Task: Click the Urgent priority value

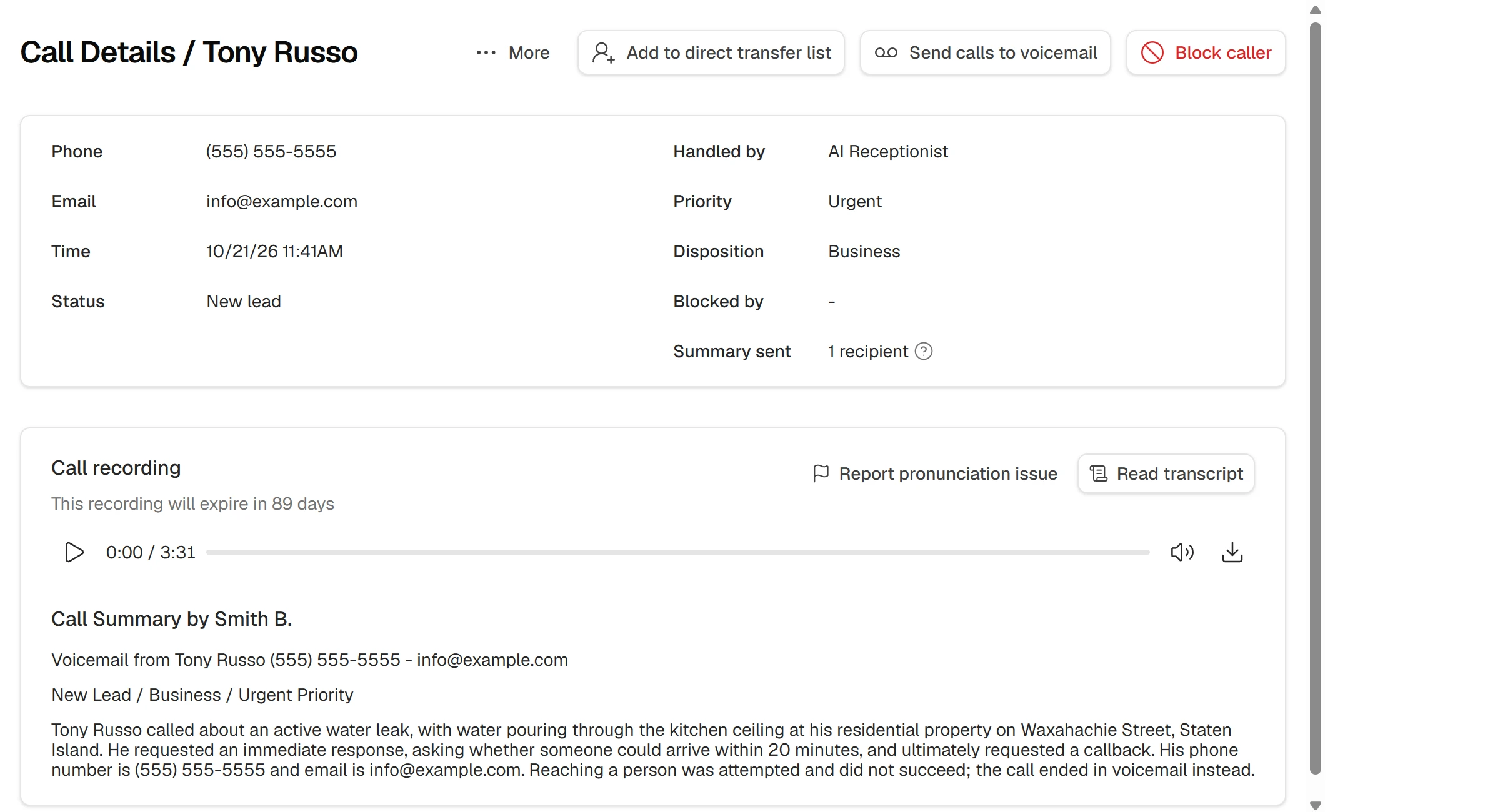Action: [855, 201]
